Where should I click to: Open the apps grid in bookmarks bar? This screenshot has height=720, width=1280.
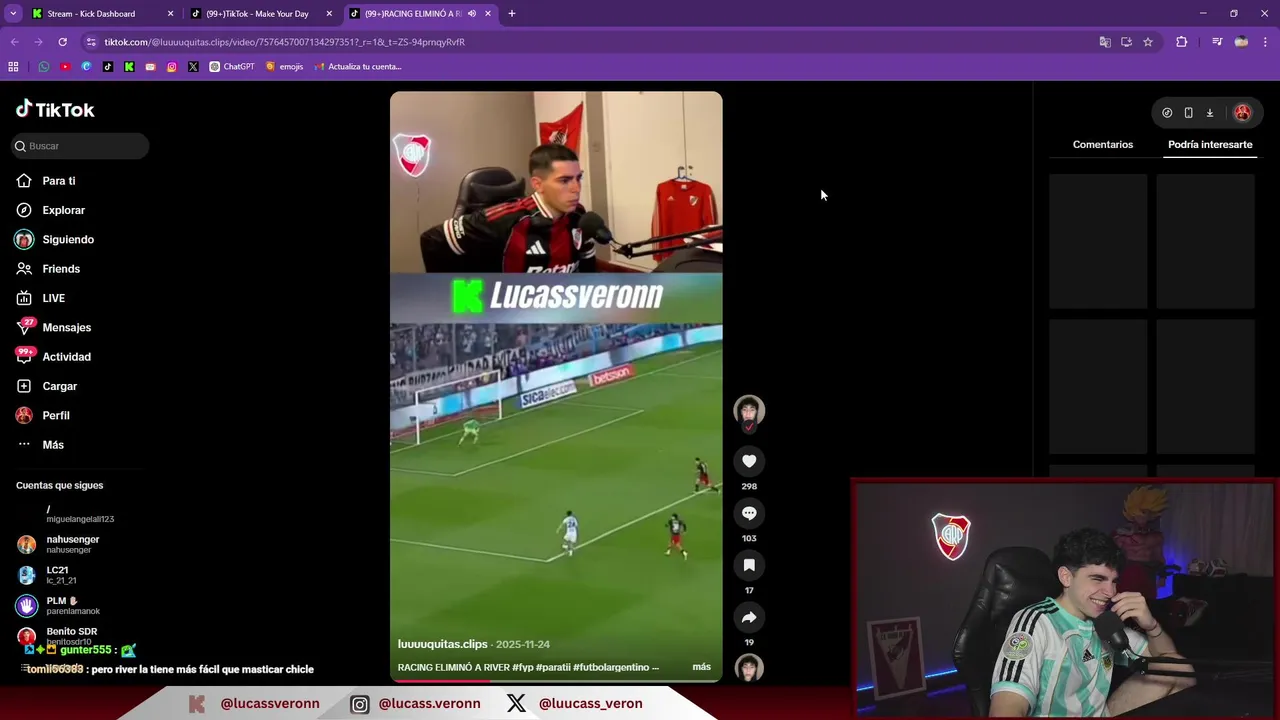(x=13, y=67)
